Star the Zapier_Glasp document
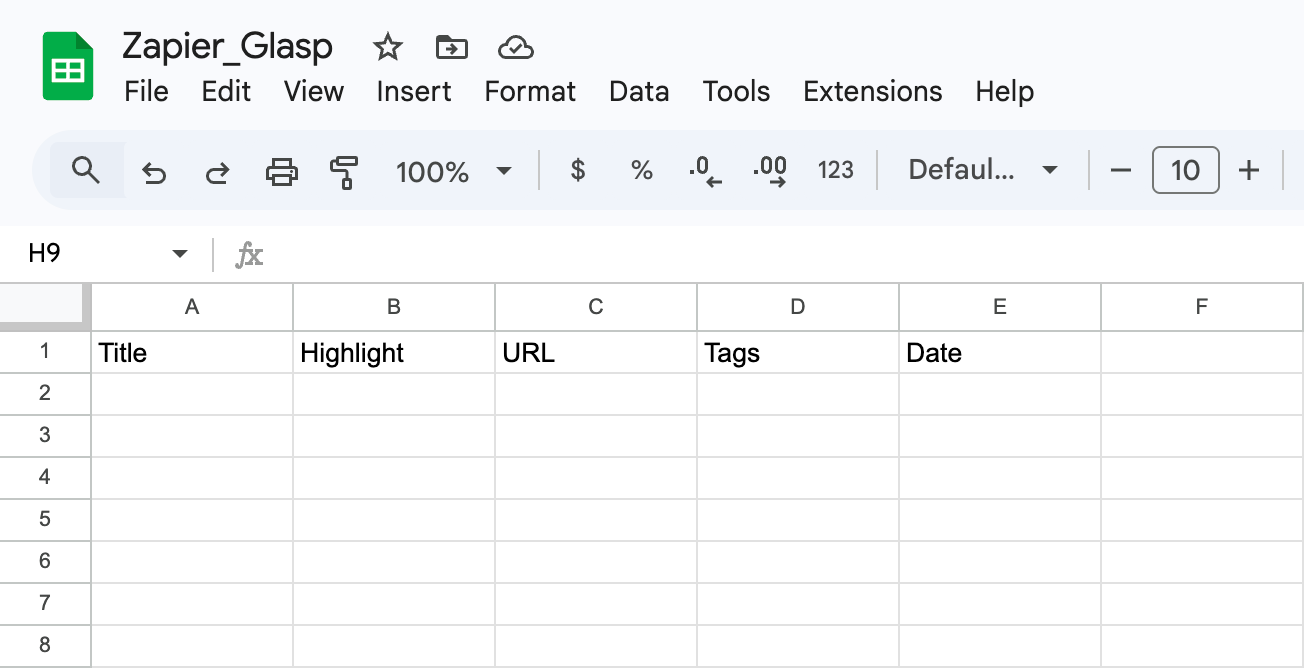 (x=387, y=47)
